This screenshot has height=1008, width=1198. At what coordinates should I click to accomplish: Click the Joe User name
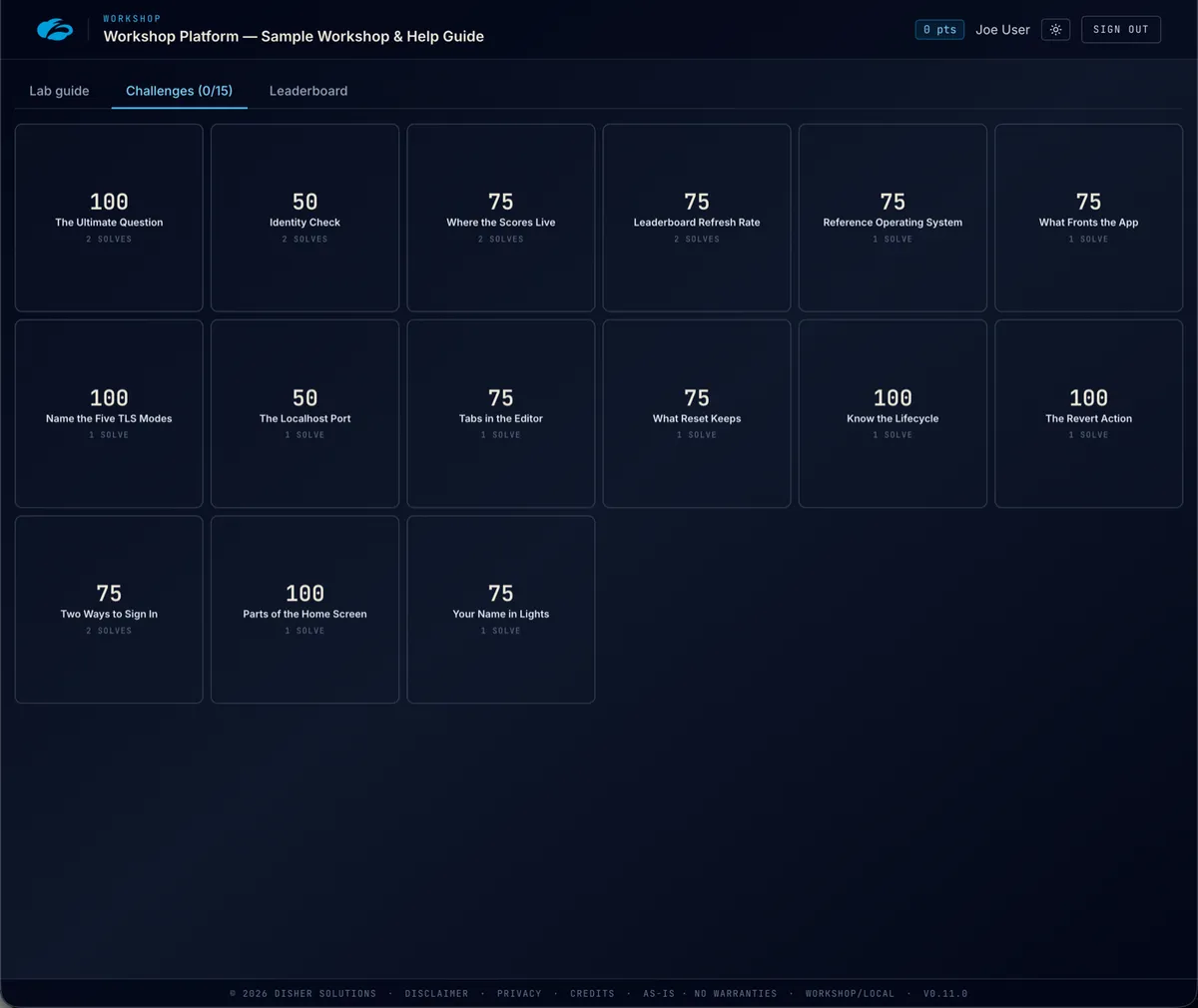(1002, 30)
